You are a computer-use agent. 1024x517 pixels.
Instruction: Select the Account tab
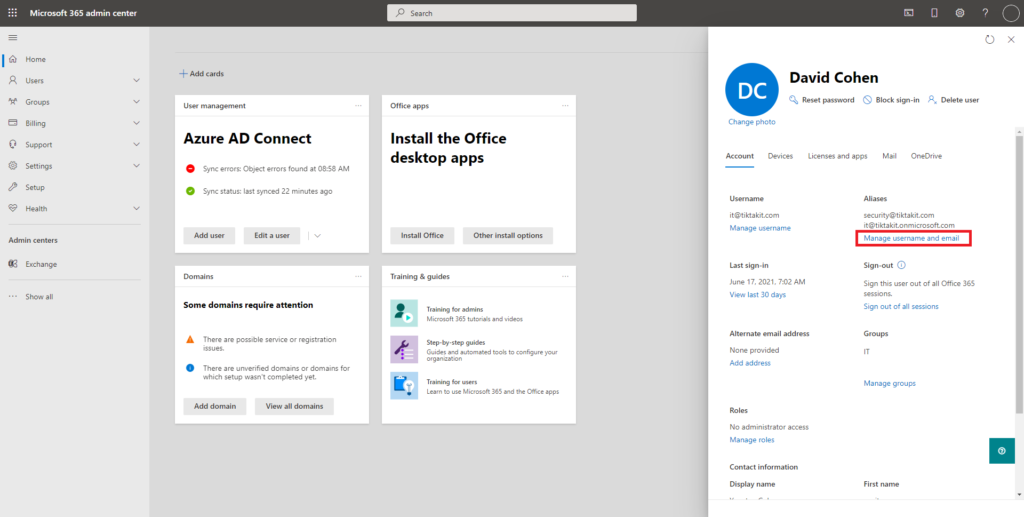(x=740, y=156)
